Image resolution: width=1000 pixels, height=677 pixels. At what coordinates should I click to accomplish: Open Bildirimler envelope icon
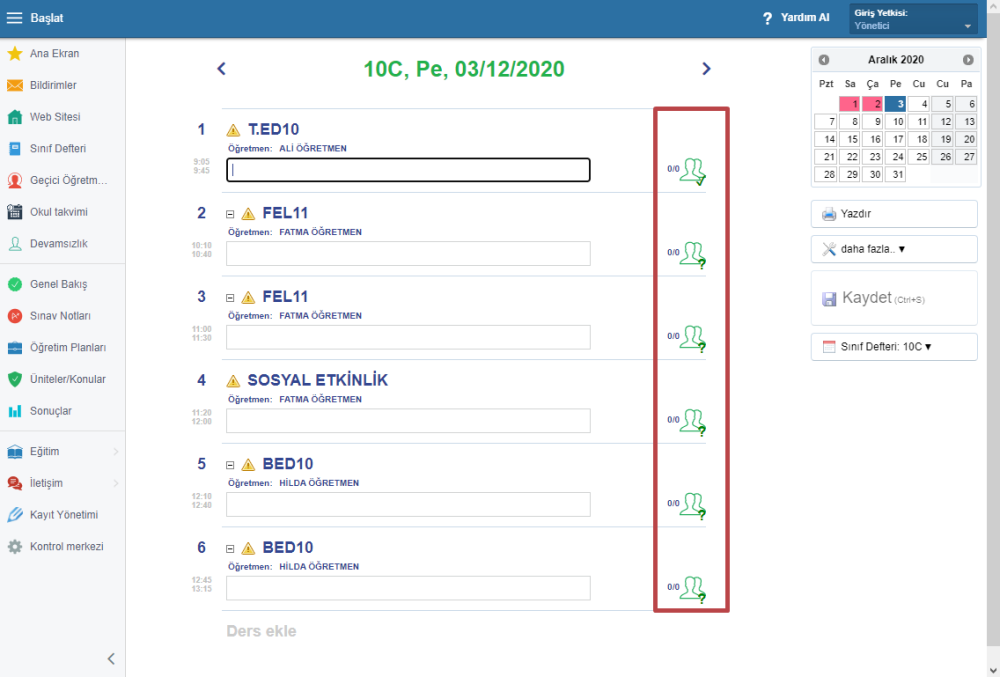[15, 85]
